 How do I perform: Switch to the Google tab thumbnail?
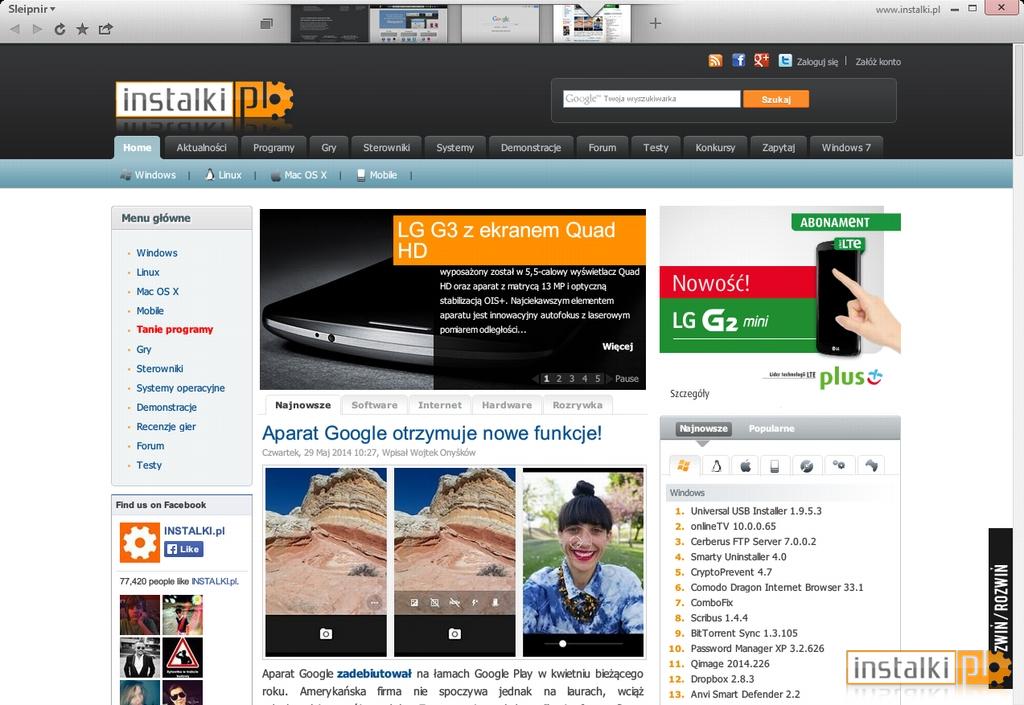pyautogui.click(x=501, y=24)
